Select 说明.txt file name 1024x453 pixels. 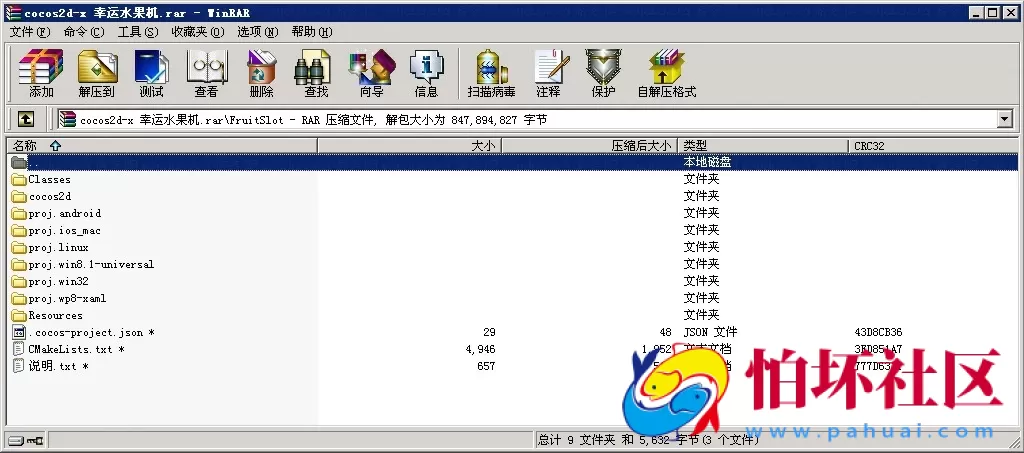[59, 366]
